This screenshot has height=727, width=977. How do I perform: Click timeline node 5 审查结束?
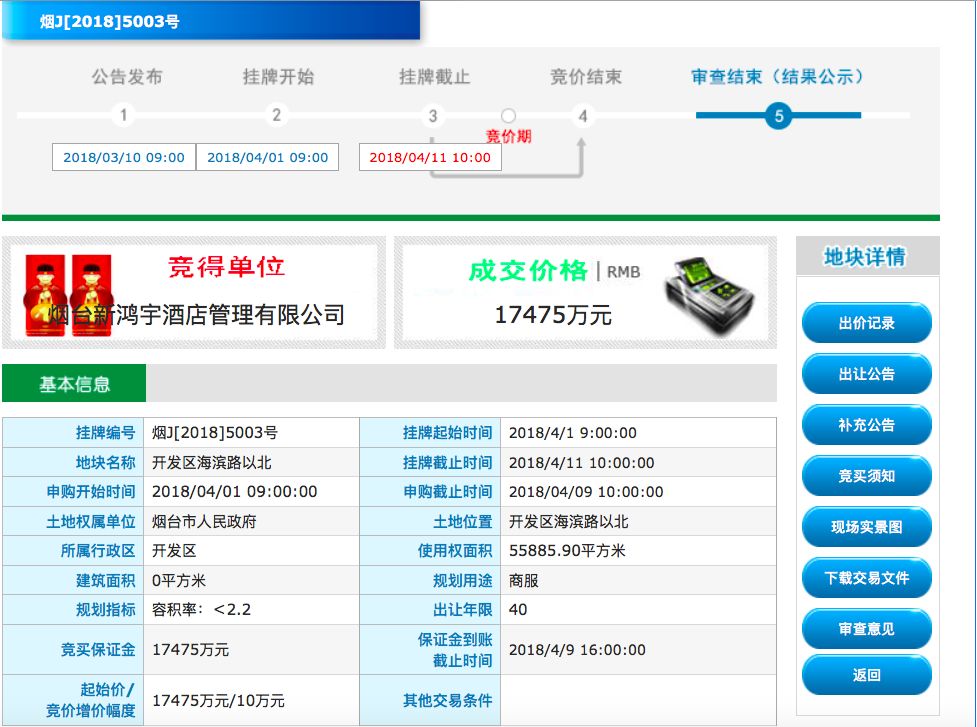pyautogui.click(x=777, y=116)
